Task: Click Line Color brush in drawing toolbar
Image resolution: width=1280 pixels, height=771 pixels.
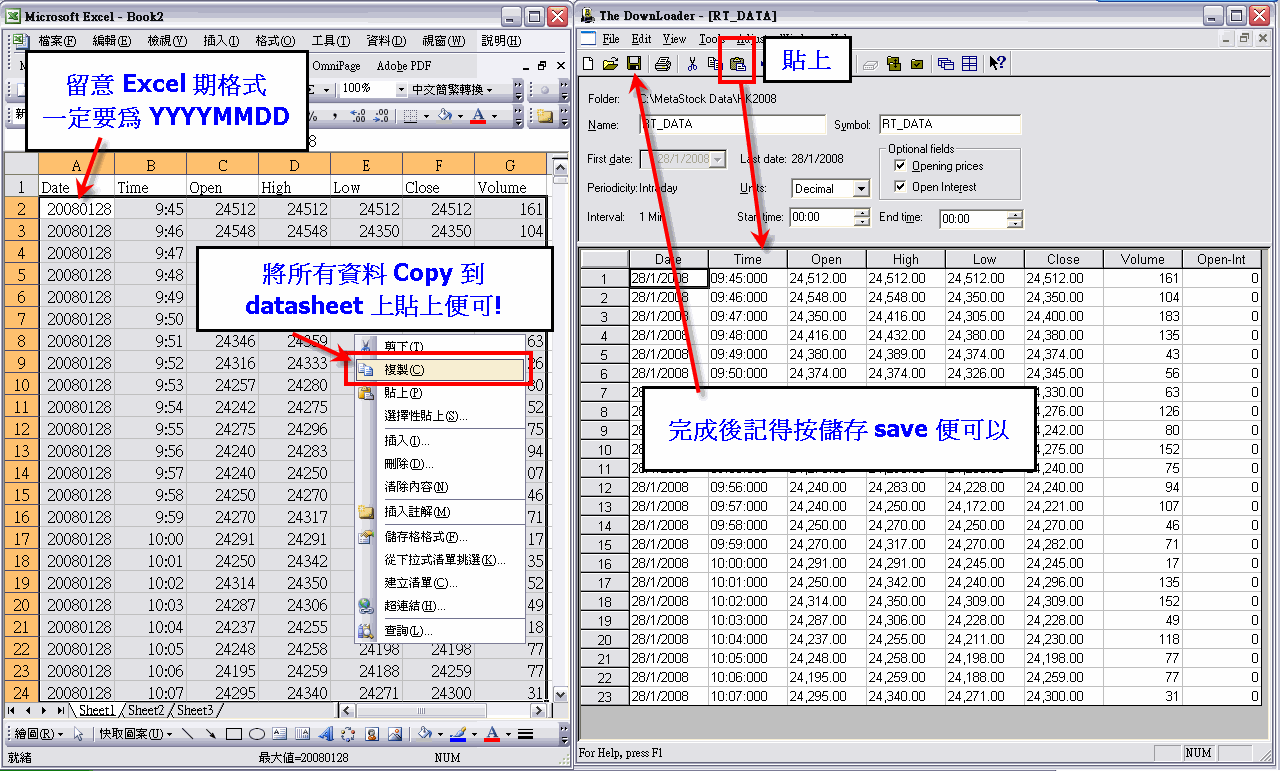Action: 458,734
